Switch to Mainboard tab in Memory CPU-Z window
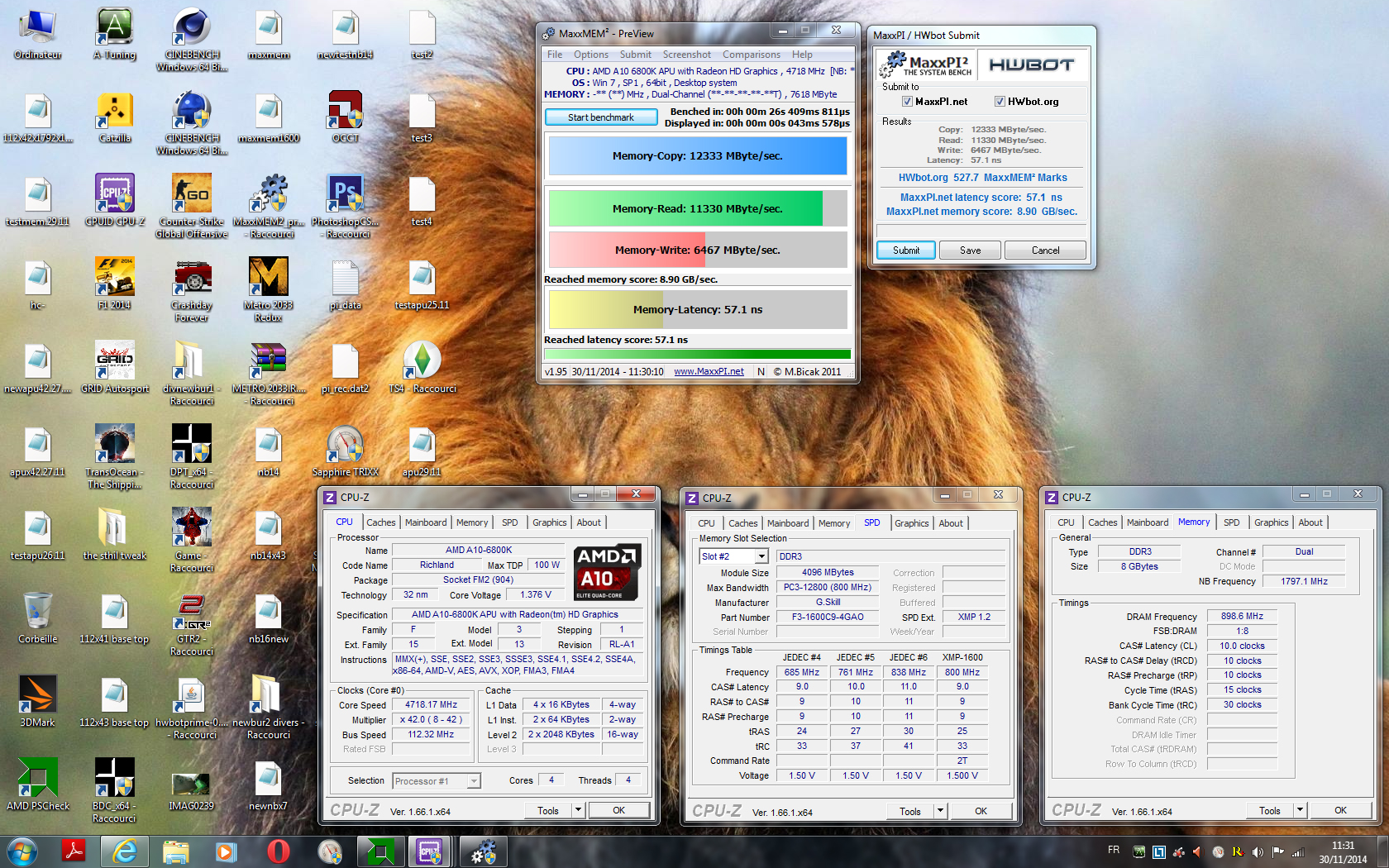Viewport: 1389px width, 868px height. pos(1148,522)
